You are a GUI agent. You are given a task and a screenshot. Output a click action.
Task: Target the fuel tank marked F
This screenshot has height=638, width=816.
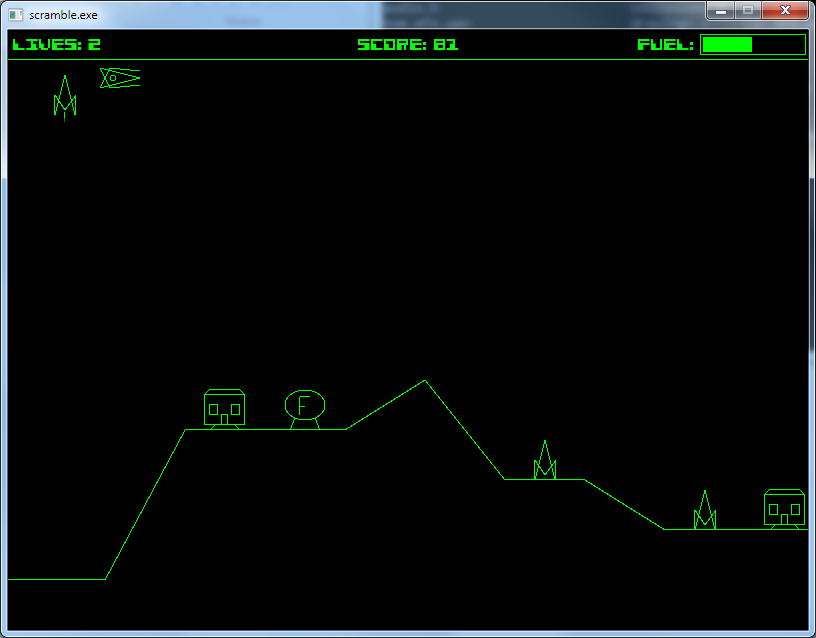(305, 405)
